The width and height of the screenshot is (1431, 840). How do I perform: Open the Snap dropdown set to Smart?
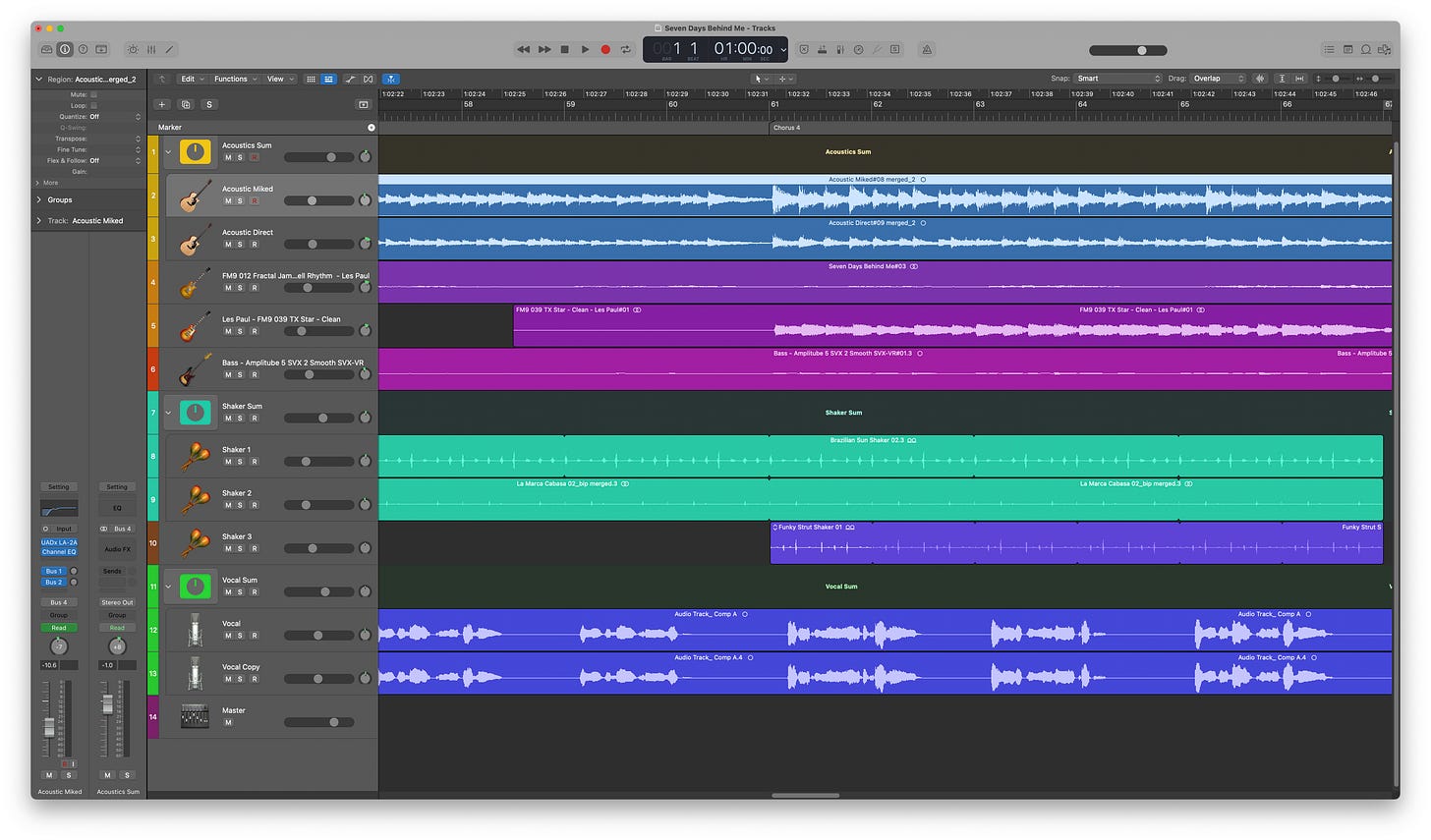pyautogui.click(x=1118, y=79)
